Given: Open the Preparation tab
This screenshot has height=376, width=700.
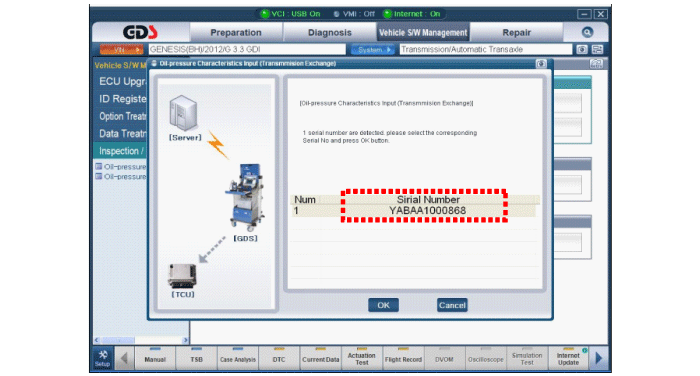Looking at the screenshot, I should pyautogui.click(x=236, y=33).
